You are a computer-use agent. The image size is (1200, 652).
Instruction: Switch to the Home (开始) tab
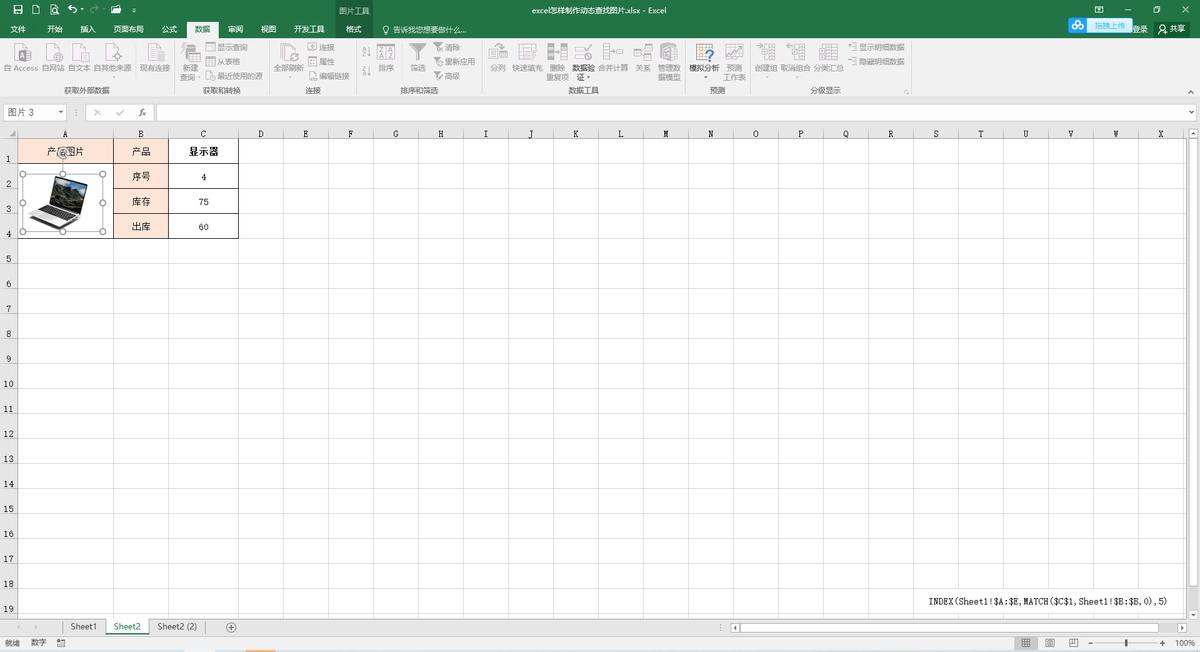click(54, 30)
